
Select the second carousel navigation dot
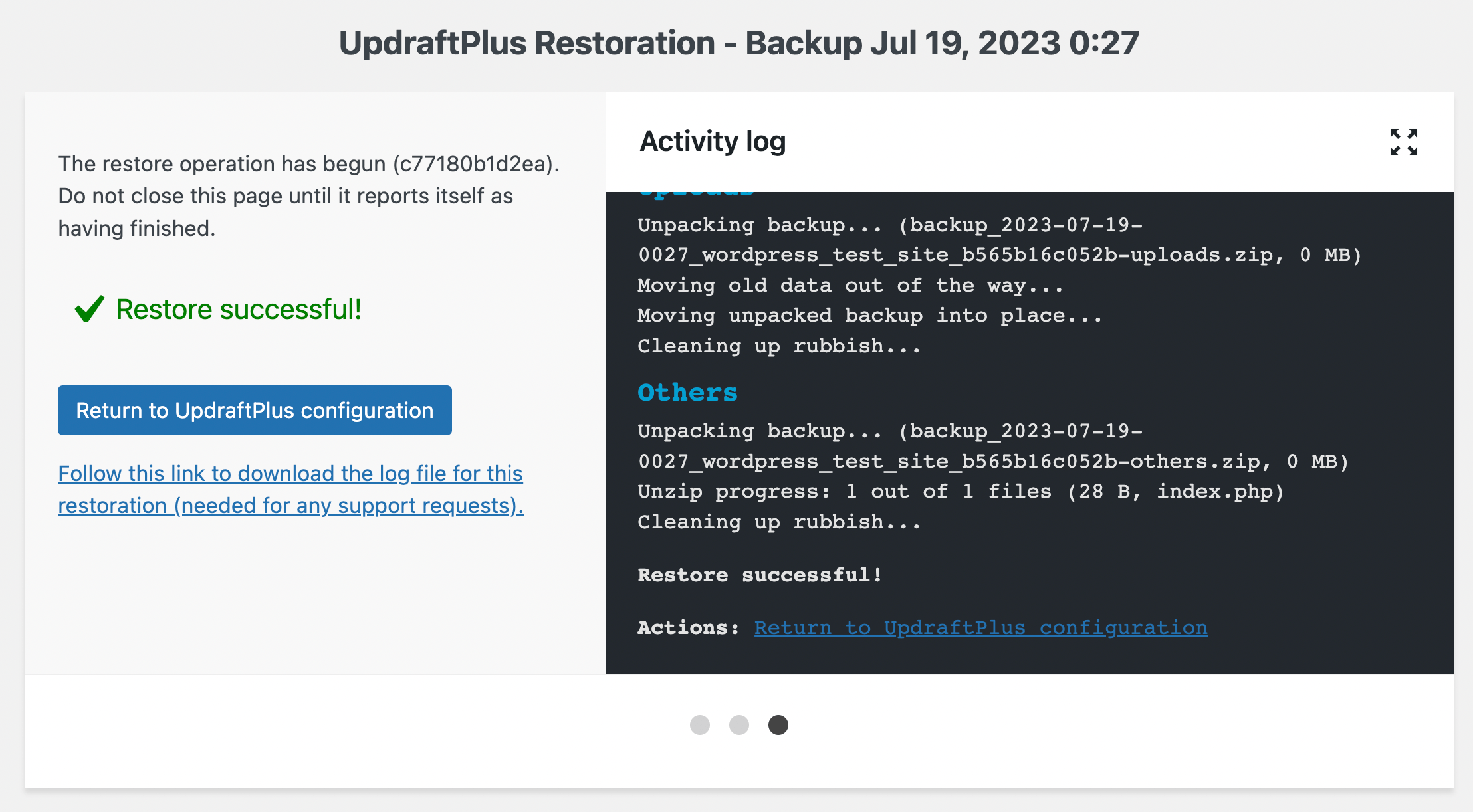point(739,726)
